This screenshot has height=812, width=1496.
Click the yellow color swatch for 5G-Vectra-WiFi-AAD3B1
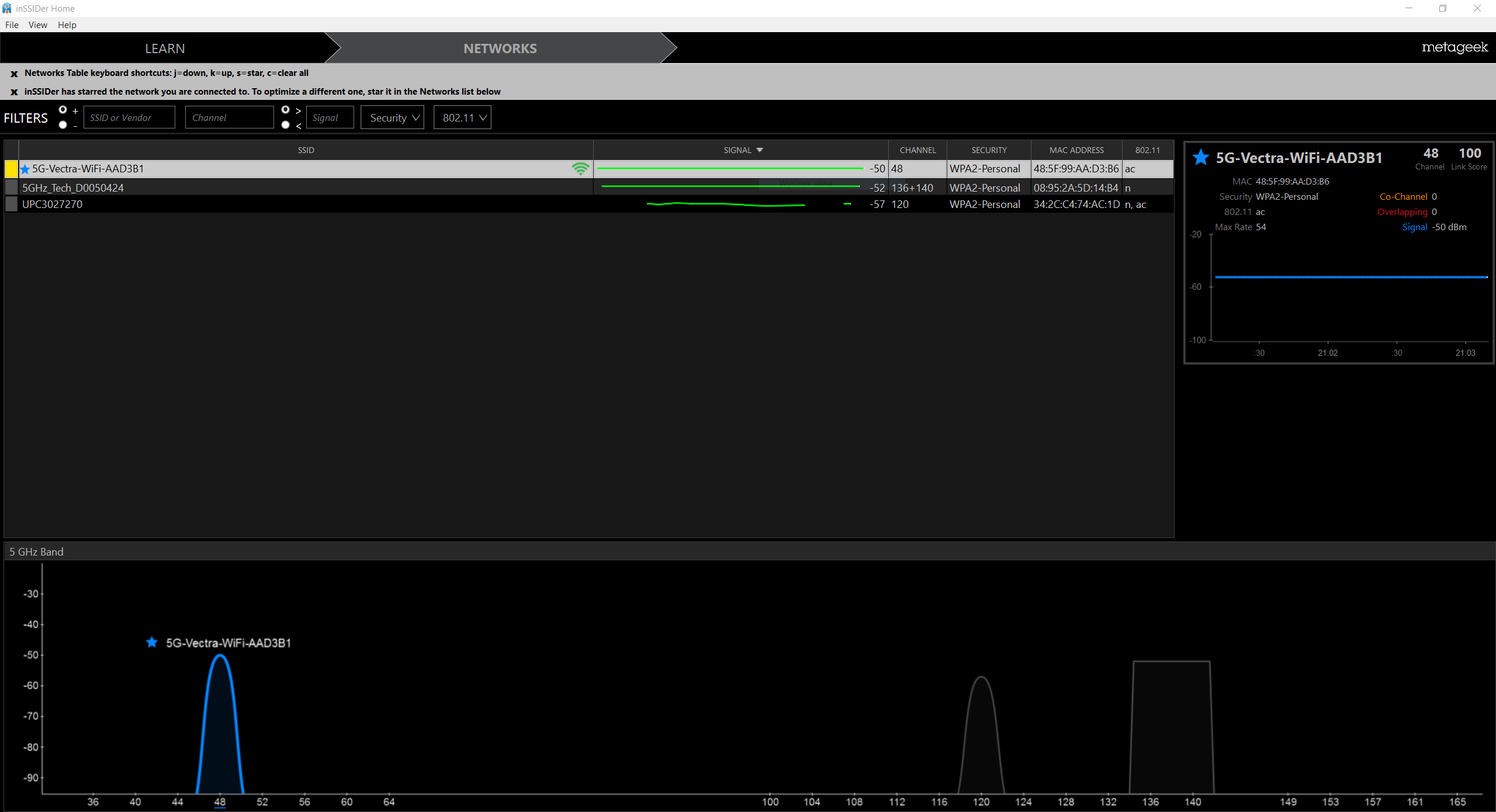point(11,169)
